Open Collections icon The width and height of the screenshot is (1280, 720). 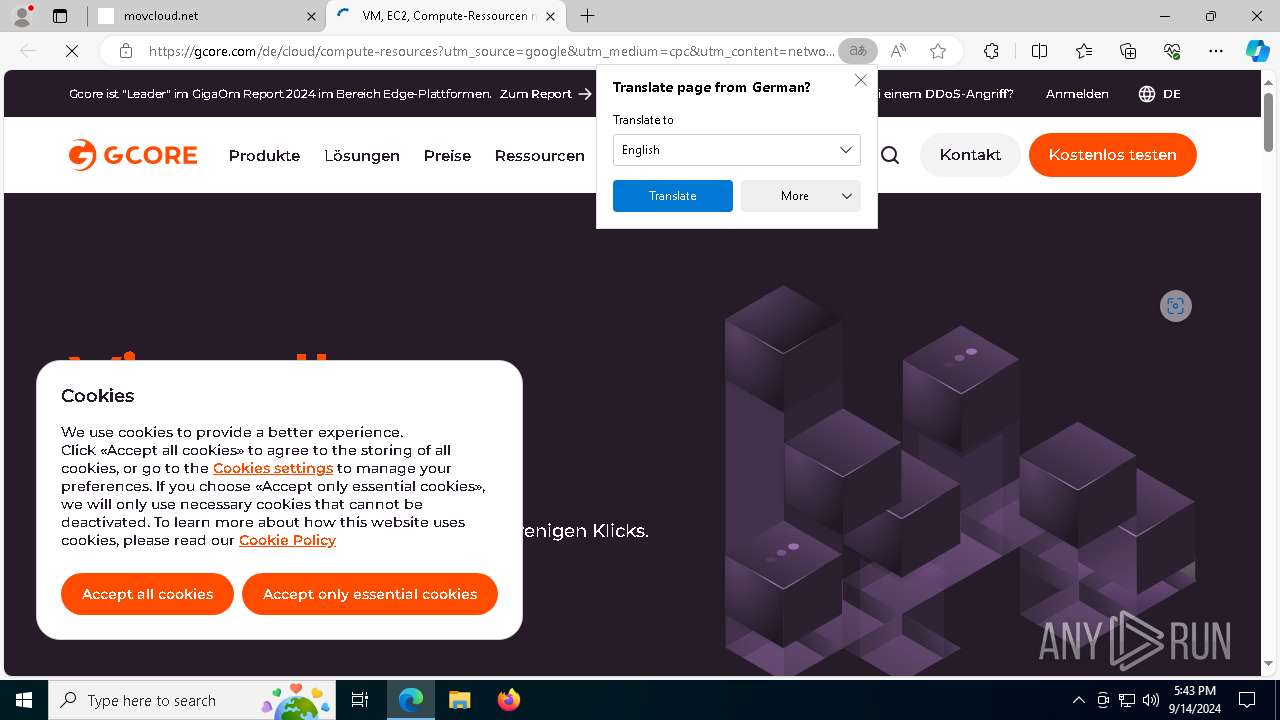click(1128, 51)
